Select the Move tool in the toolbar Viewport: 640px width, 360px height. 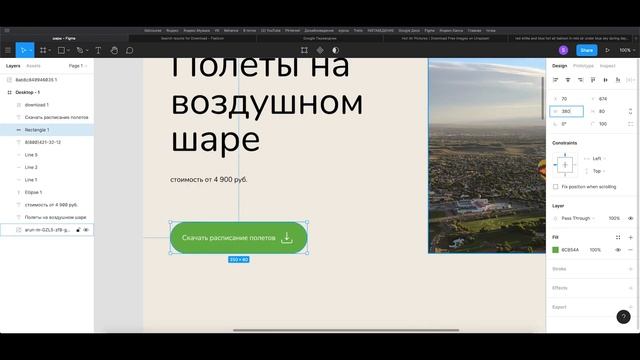tap(23, 50)
